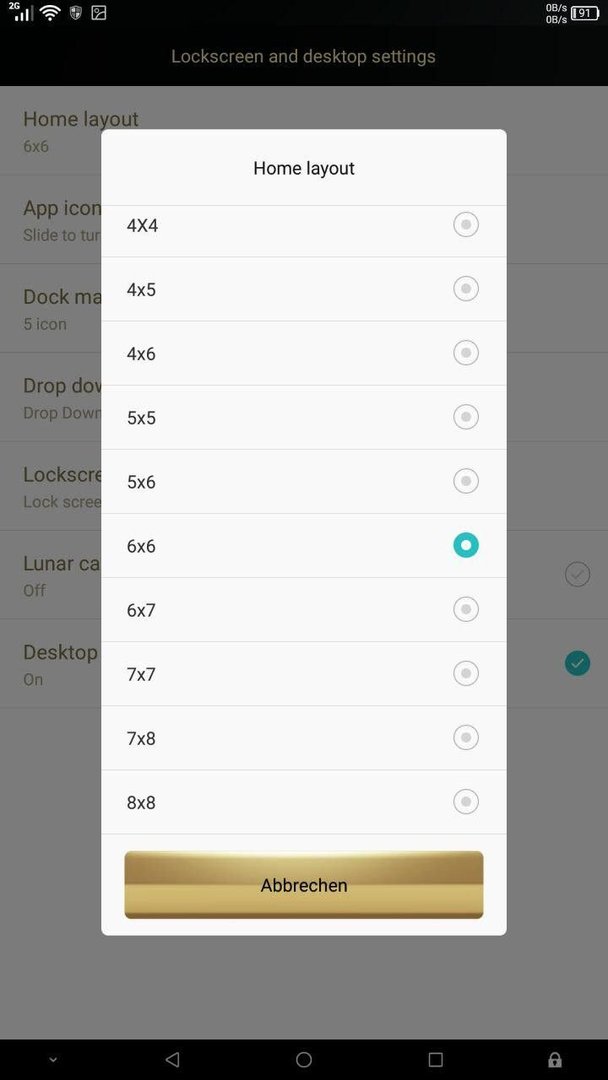The height and width of the screenshot is (1080, 608).
Task: Choose the 6x6 selected radio button
Action: click(465, 546)
